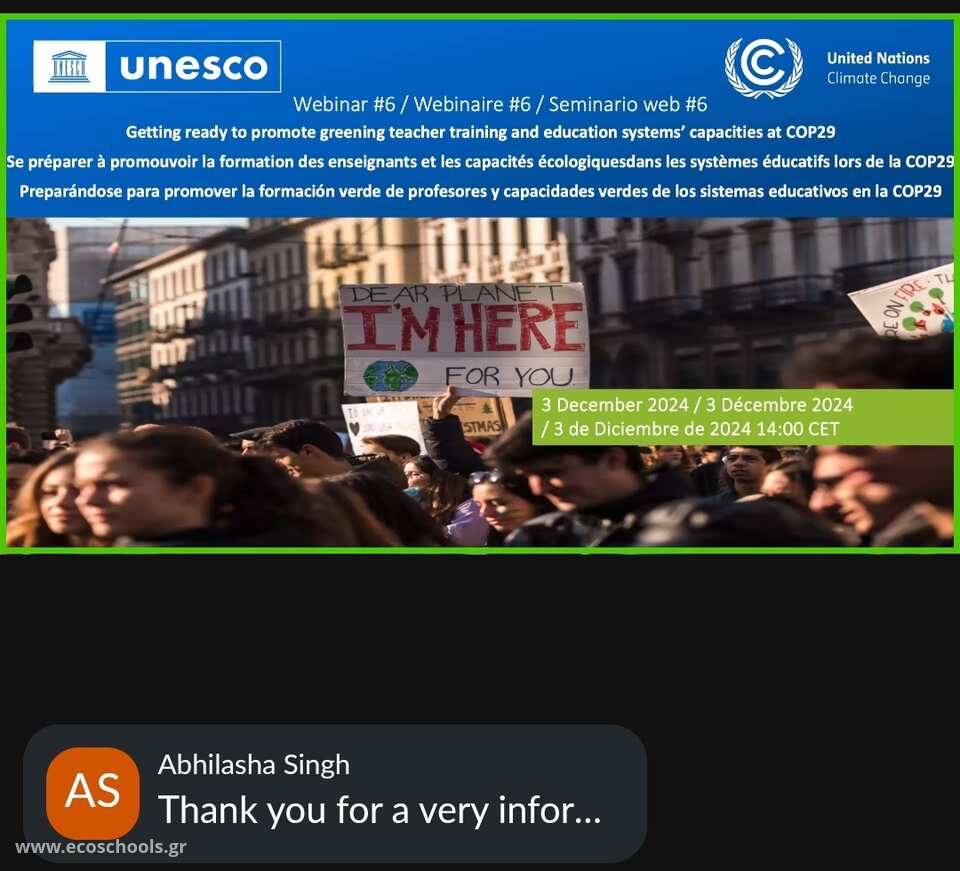The image size is (960, 871).
Task: Click the unesco wordmark
Action: [193, 67]
